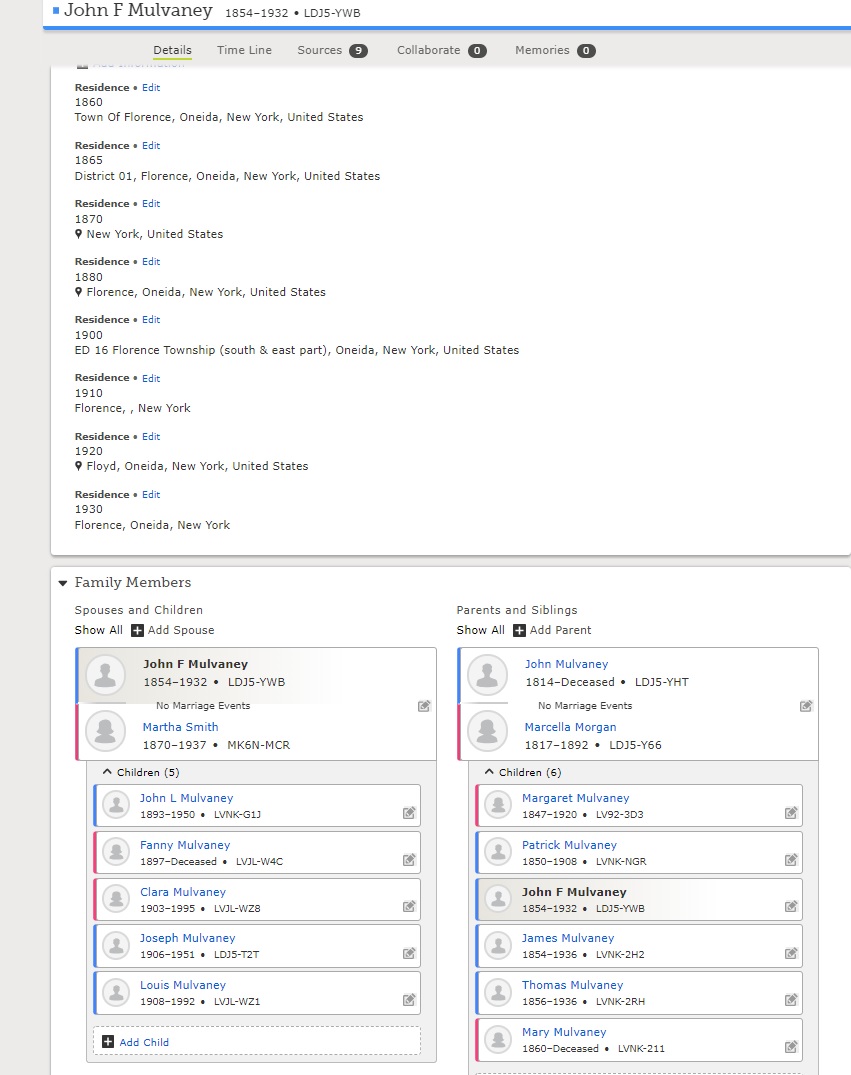Click Marcella Morgan's portrait silhouette

(488, 732)
